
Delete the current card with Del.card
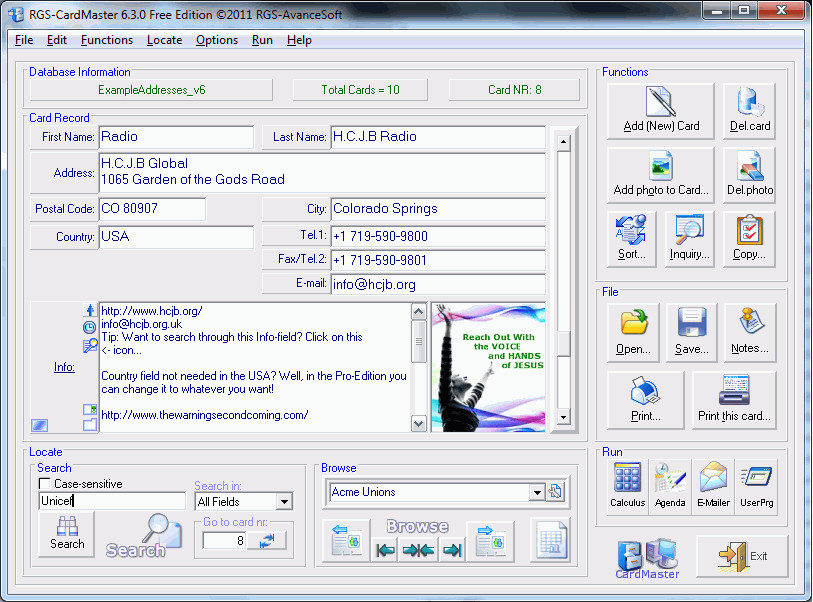pos(749,111)
